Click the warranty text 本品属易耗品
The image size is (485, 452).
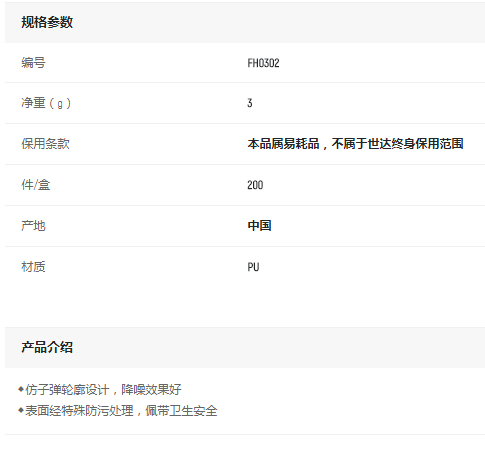pos(283,144)
